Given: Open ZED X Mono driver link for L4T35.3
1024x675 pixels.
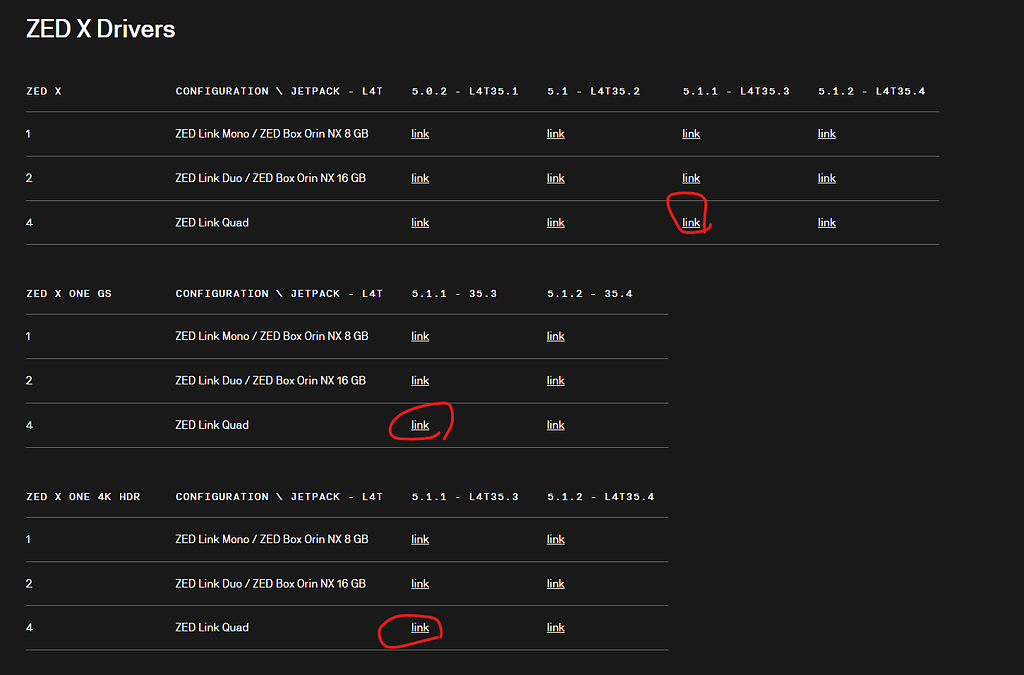Looking at the screenshot, I should pyautogui.click(x=690, y=133).
